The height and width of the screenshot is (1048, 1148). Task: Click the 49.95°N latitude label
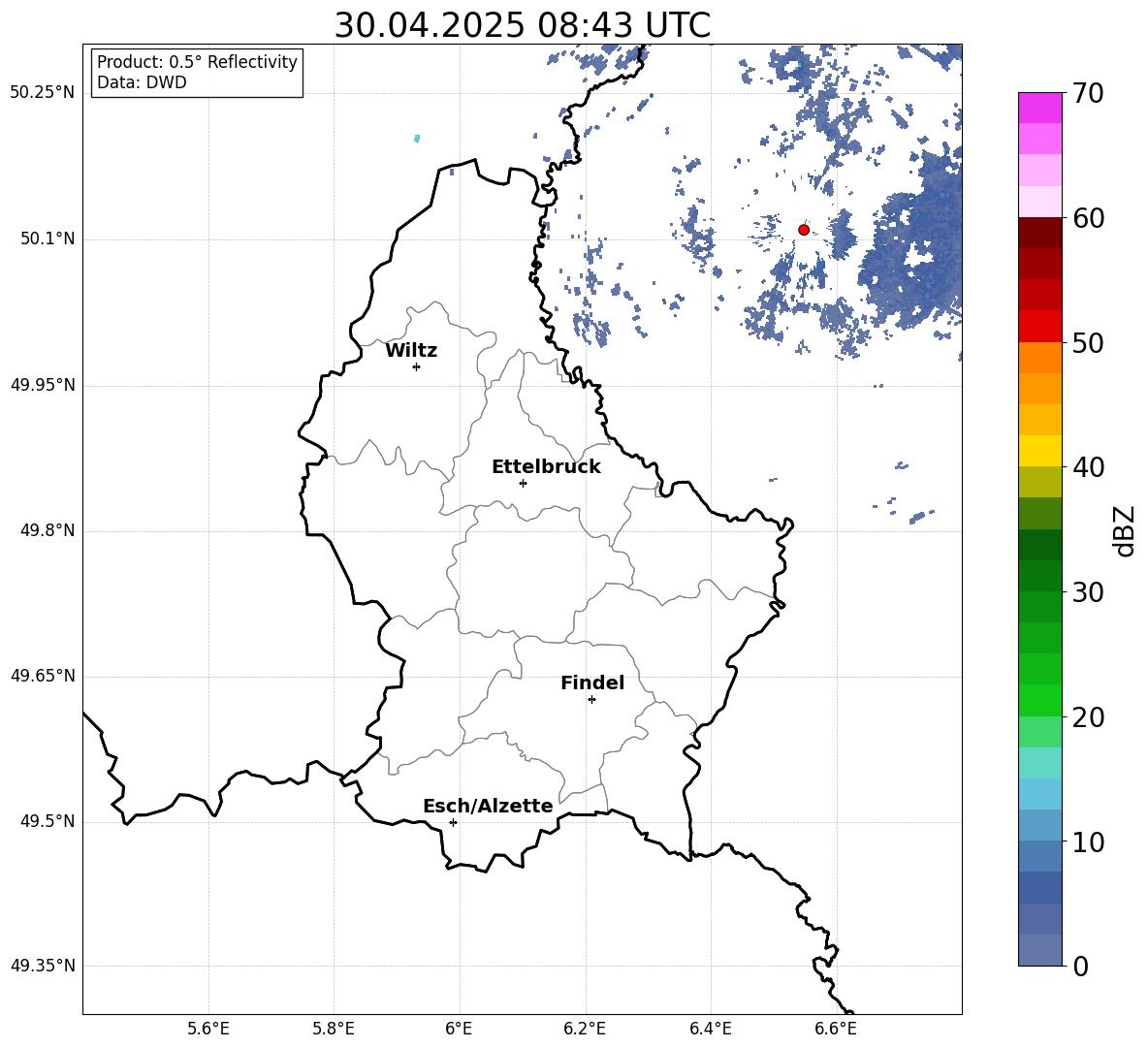43,385
